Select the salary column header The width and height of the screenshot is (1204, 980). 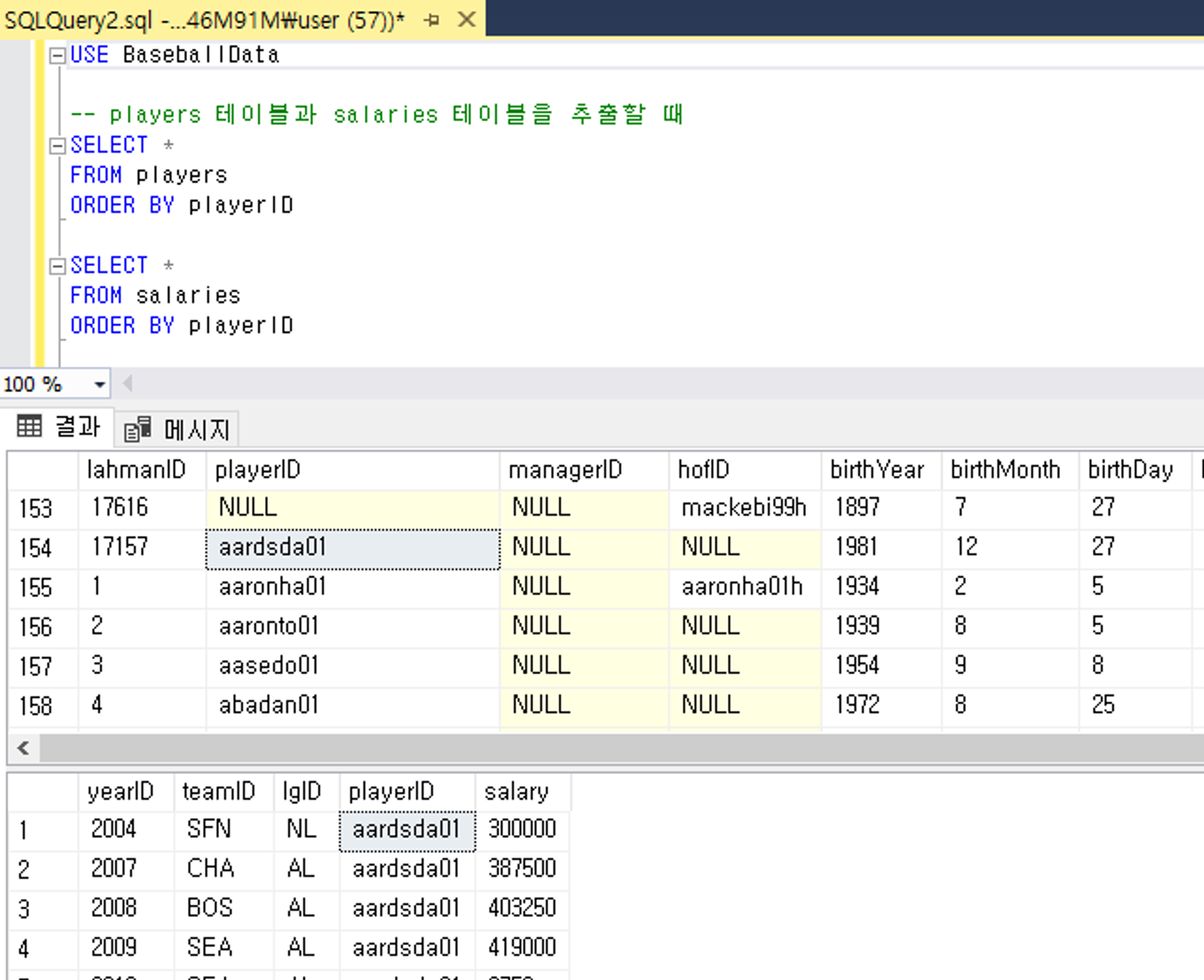pyautogui.click(x=521, y=792)
